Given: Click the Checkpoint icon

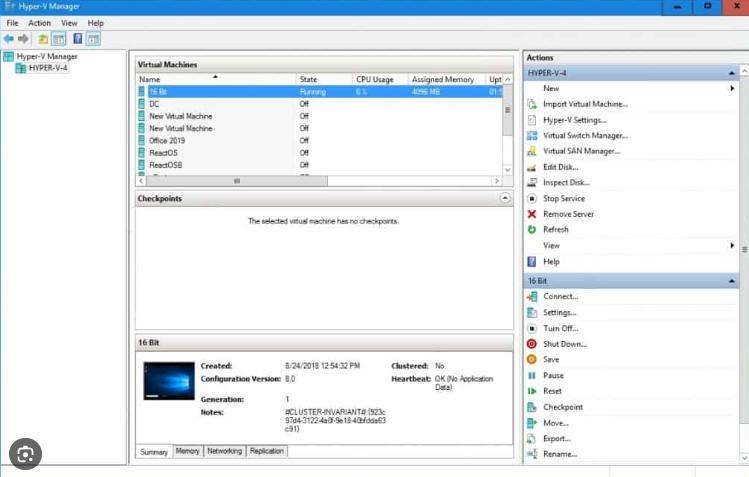Looking at the screenshot, I should tap(532, 407).
